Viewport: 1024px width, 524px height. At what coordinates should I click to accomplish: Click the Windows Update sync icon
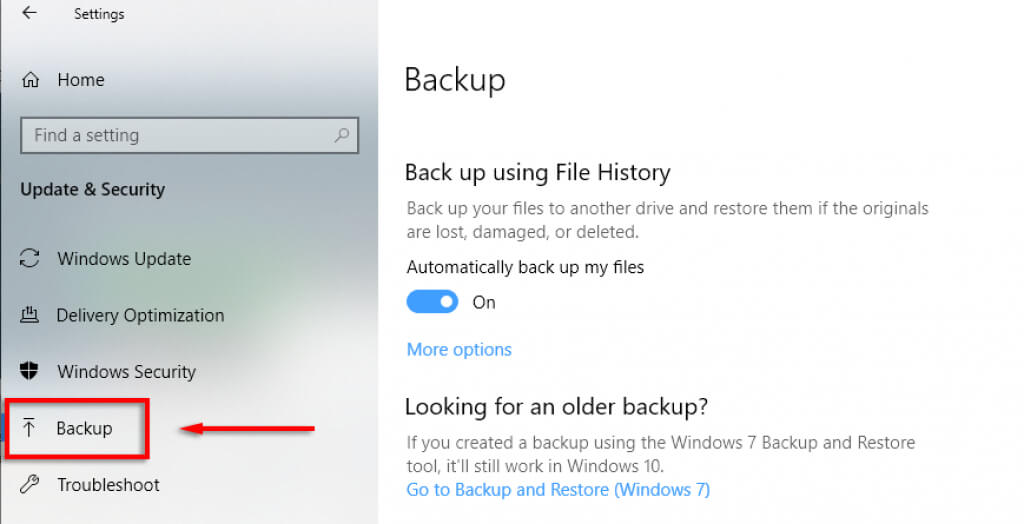click(x=30, y=259)
